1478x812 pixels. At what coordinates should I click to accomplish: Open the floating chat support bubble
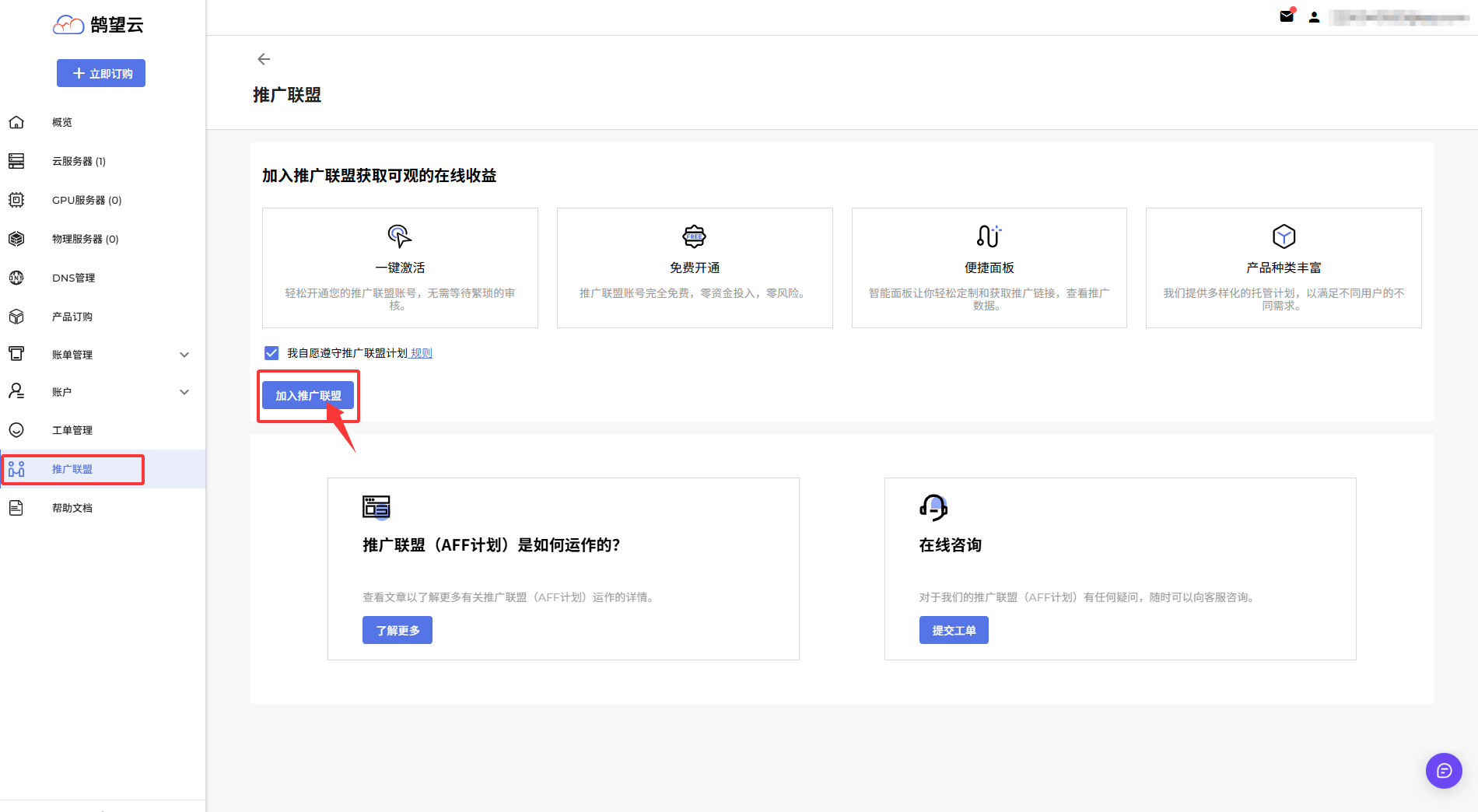pyautogui.click(x=1444, y=771)
